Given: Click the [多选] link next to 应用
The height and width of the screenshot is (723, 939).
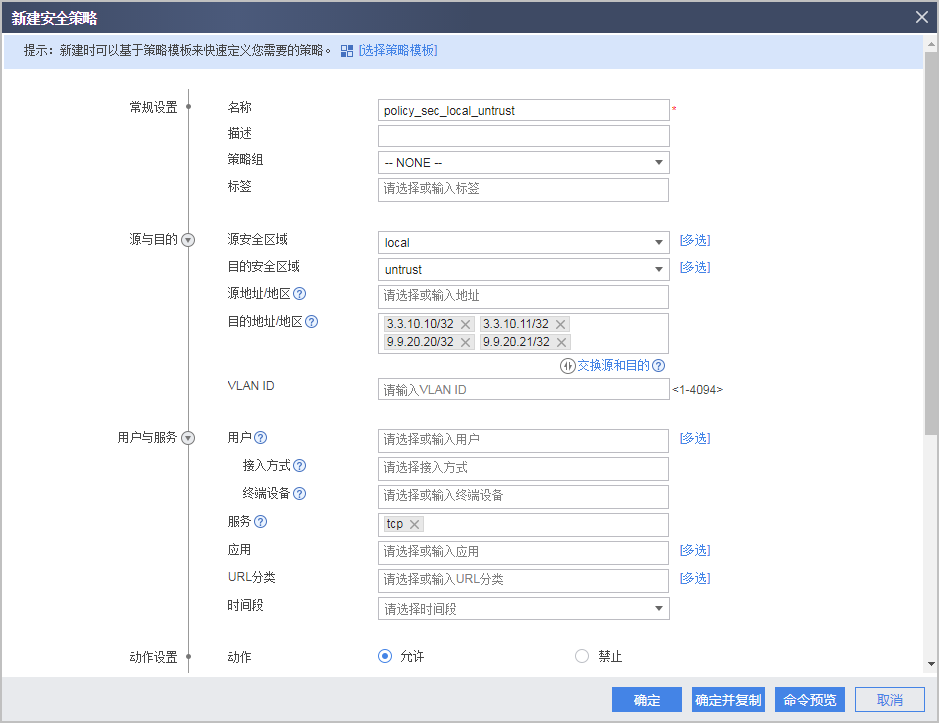Looking at the screenshot, I should [695, 550].
